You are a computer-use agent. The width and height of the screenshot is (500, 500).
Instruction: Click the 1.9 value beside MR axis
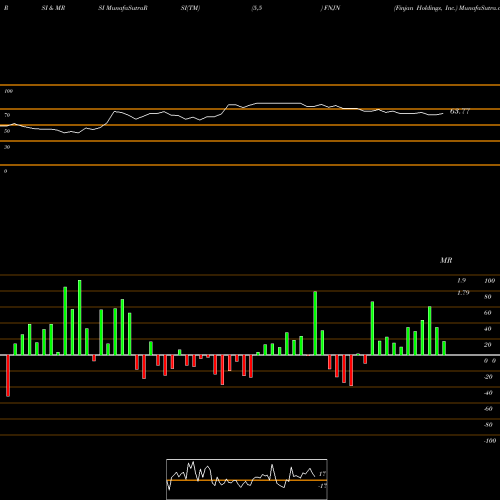pos(461,281)
